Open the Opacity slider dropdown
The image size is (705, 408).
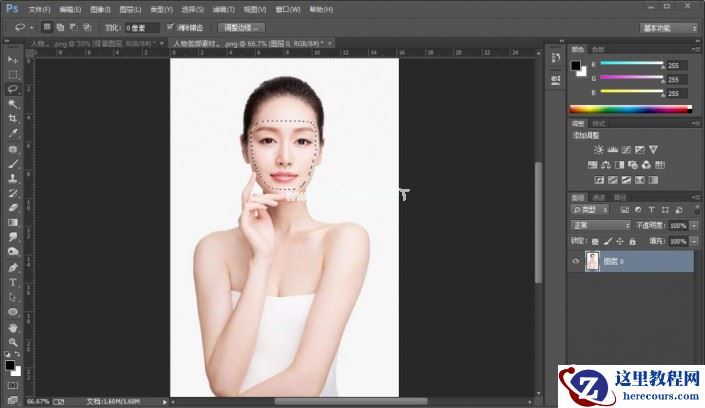695,225
